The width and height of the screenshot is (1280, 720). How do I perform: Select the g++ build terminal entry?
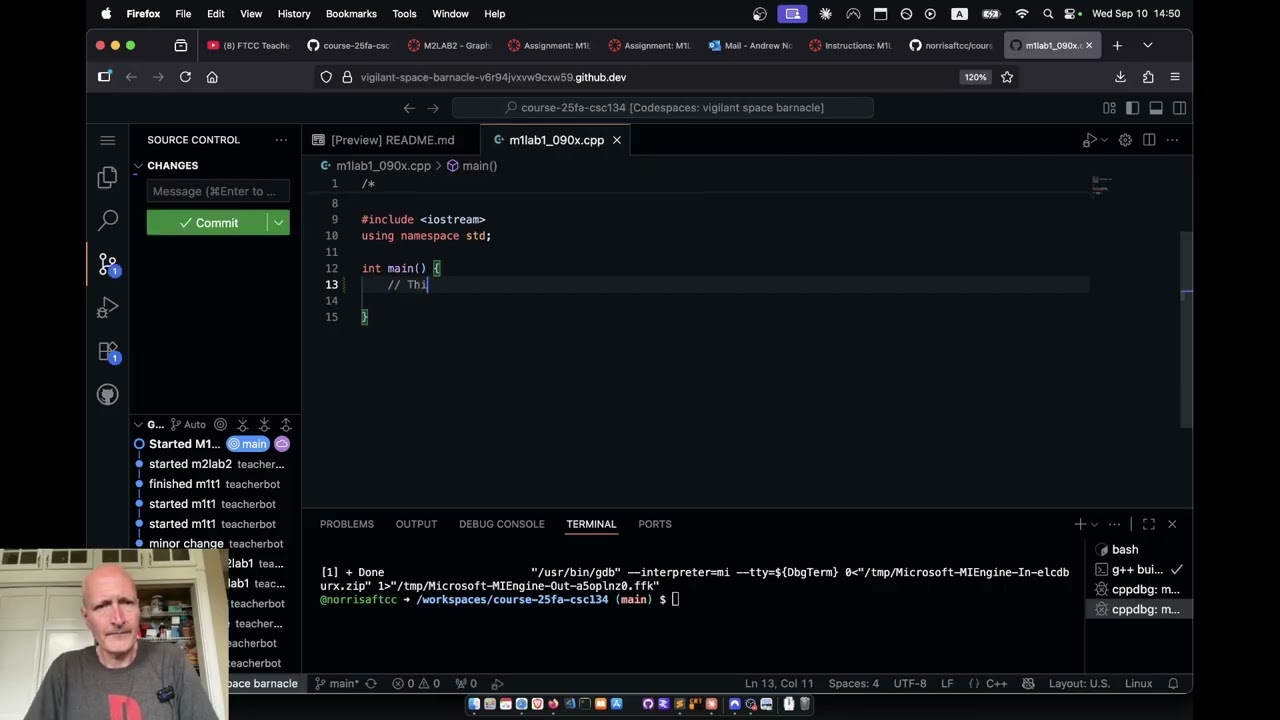point(1138,570)
